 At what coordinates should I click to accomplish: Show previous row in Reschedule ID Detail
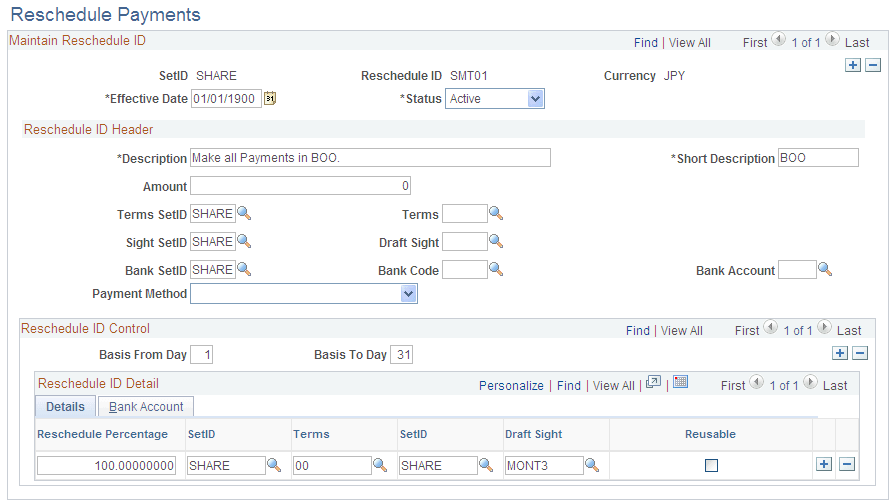coord(756,382)
